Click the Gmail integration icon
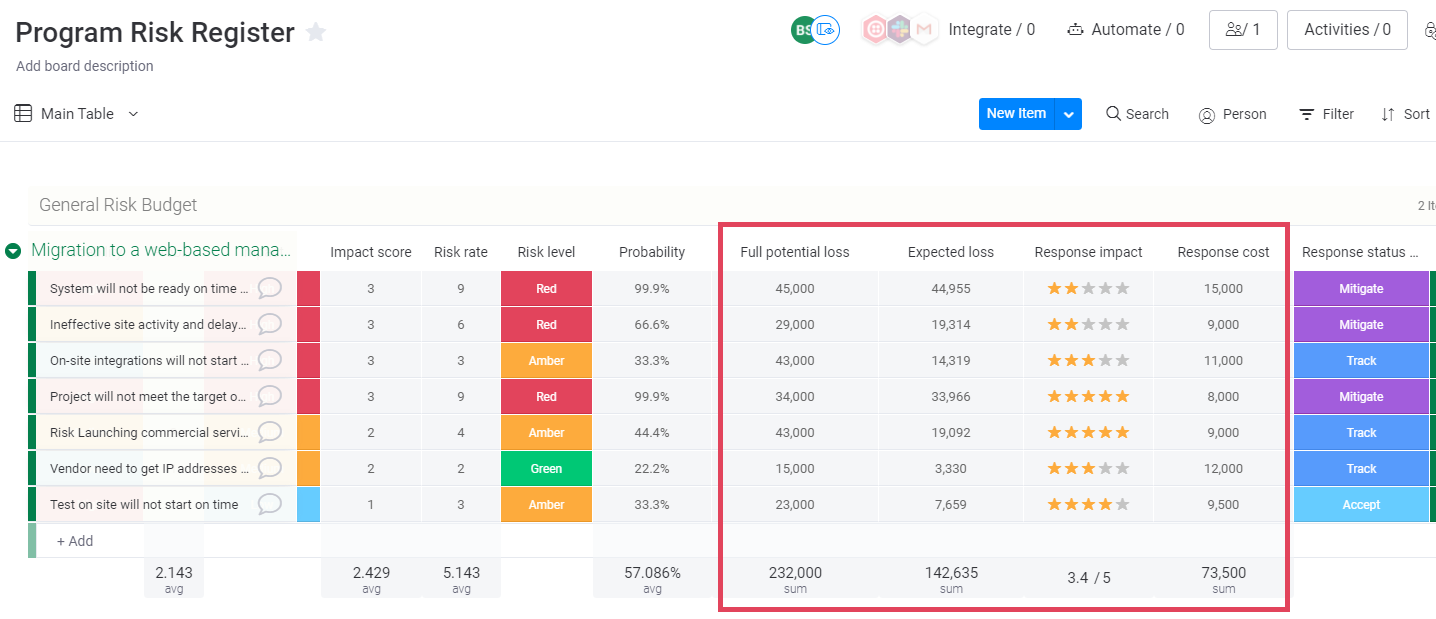This screenshot has height=619, width=1436. tap(923, 29)
